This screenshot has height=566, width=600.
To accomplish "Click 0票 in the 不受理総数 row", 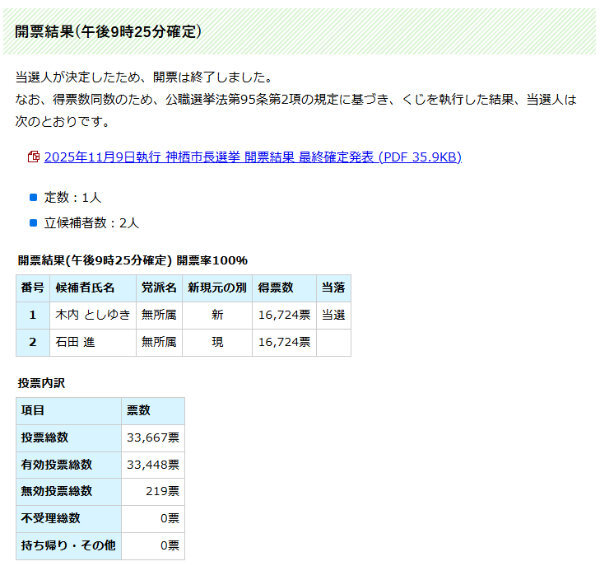I will pos(170,519).
